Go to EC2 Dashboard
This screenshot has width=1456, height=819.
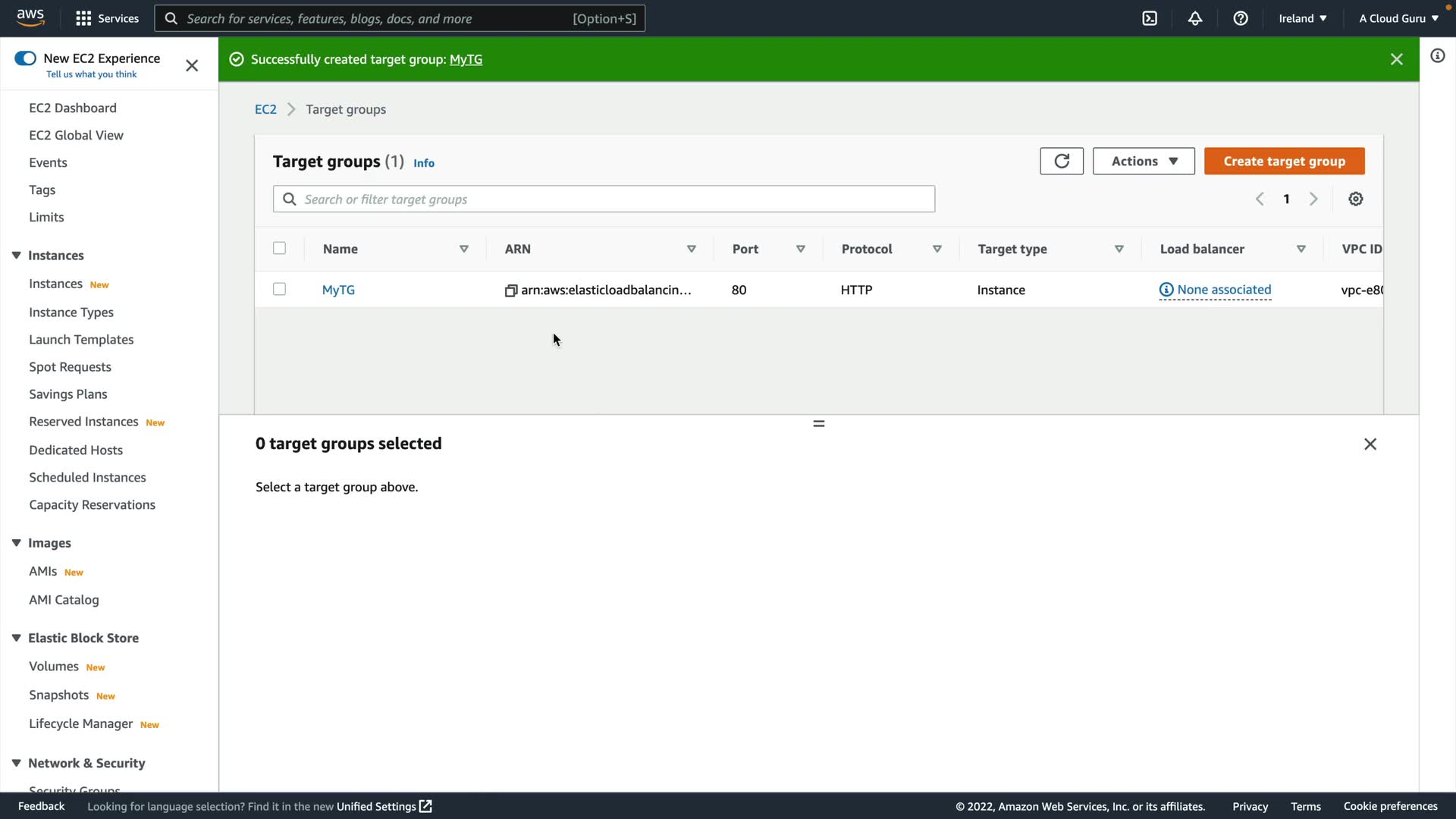73,108
